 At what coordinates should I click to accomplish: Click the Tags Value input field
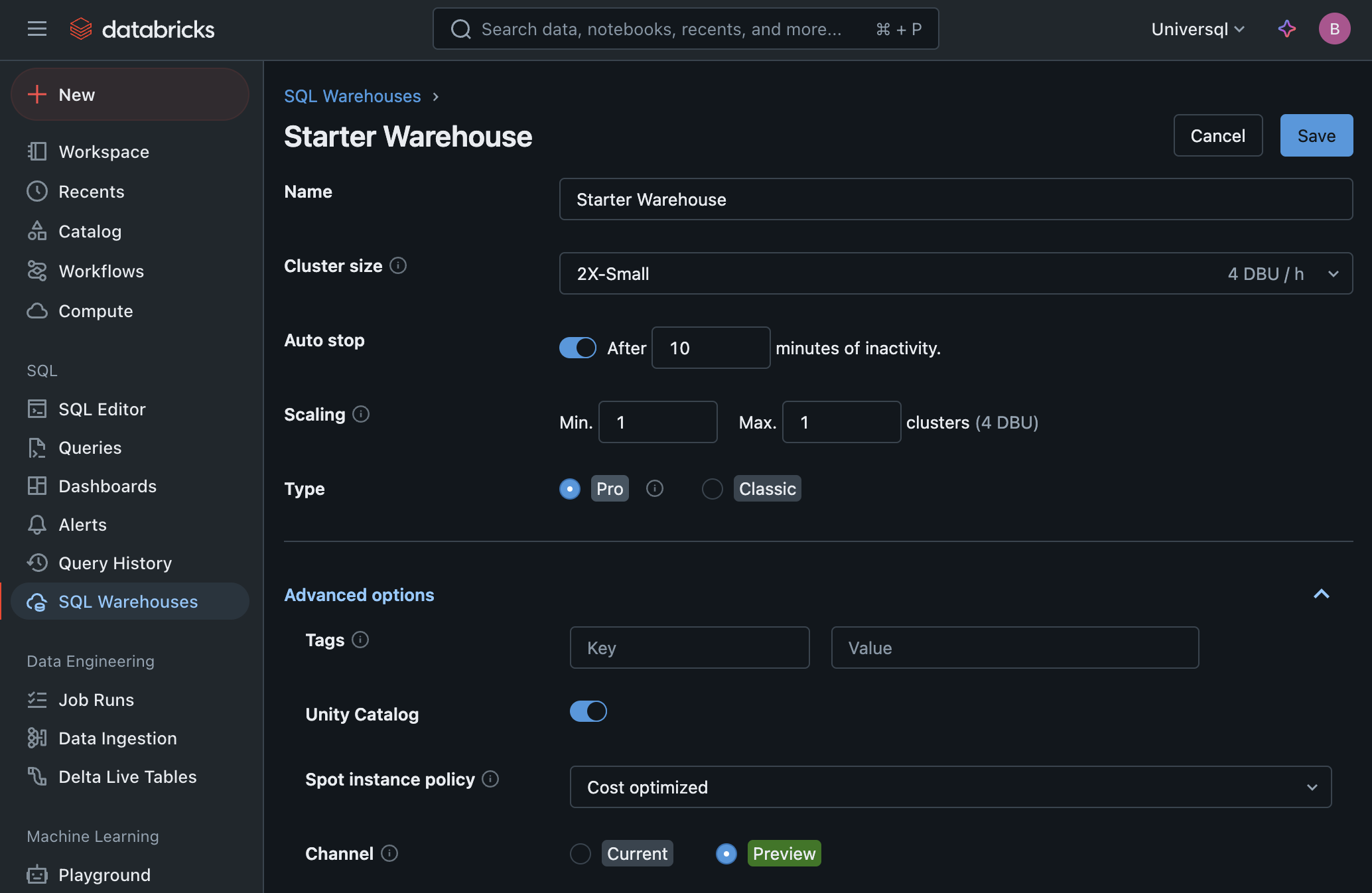pyautogui.click(x=1015, y=648)
